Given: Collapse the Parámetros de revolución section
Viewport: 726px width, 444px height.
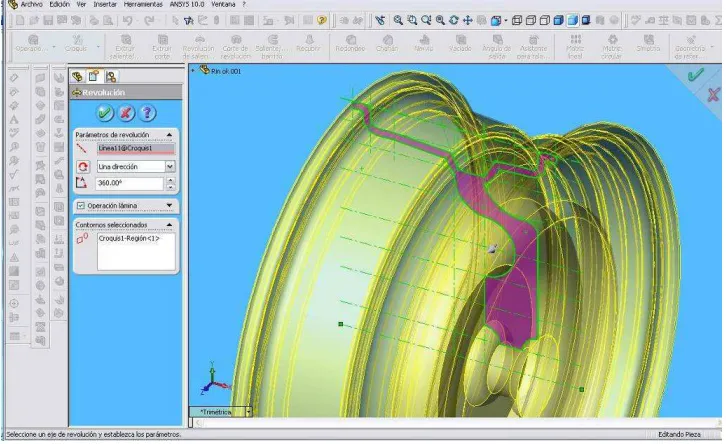Looking at the screenshot, I should (169, 135).
